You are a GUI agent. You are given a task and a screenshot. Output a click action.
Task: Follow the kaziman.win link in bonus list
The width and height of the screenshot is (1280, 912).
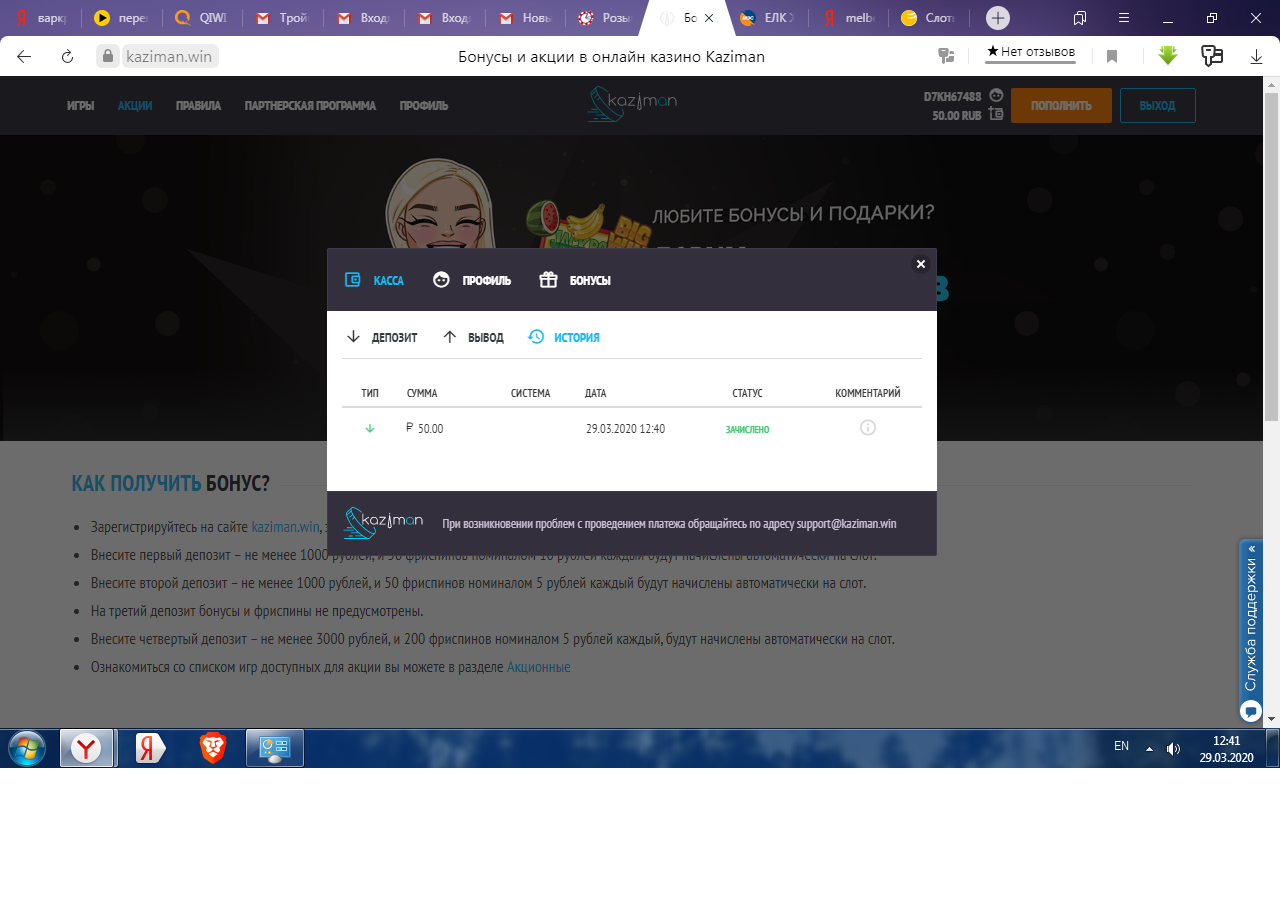coord(285,527)
